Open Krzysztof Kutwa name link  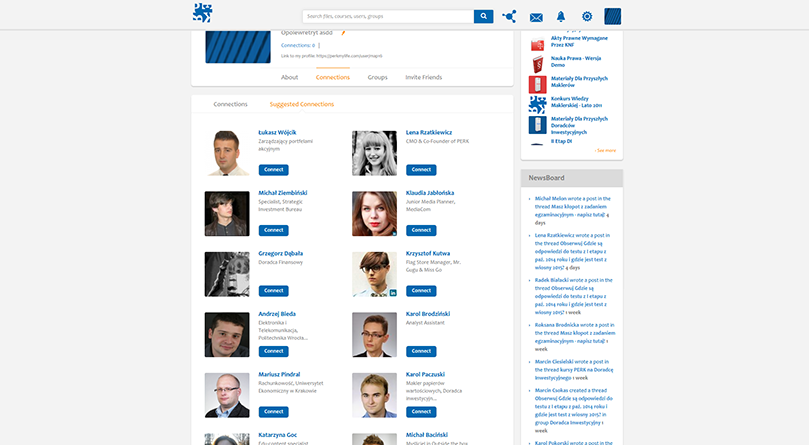pyautogui.click(x=428, y=253)
